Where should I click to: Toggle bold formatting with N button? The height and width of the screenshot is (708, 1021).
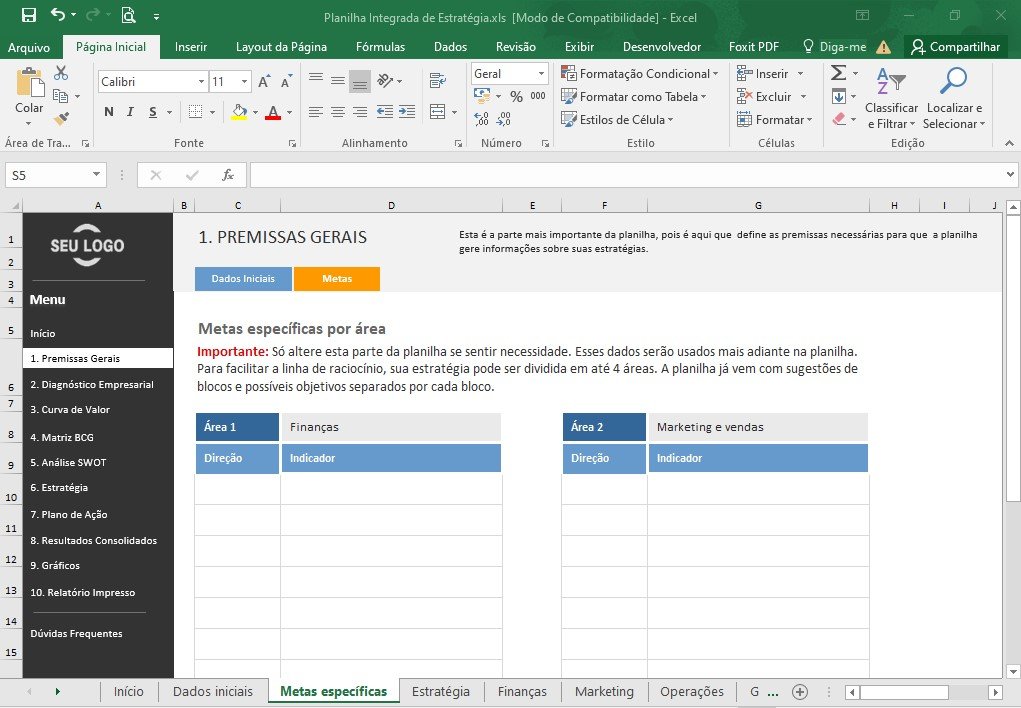(109, 112)
